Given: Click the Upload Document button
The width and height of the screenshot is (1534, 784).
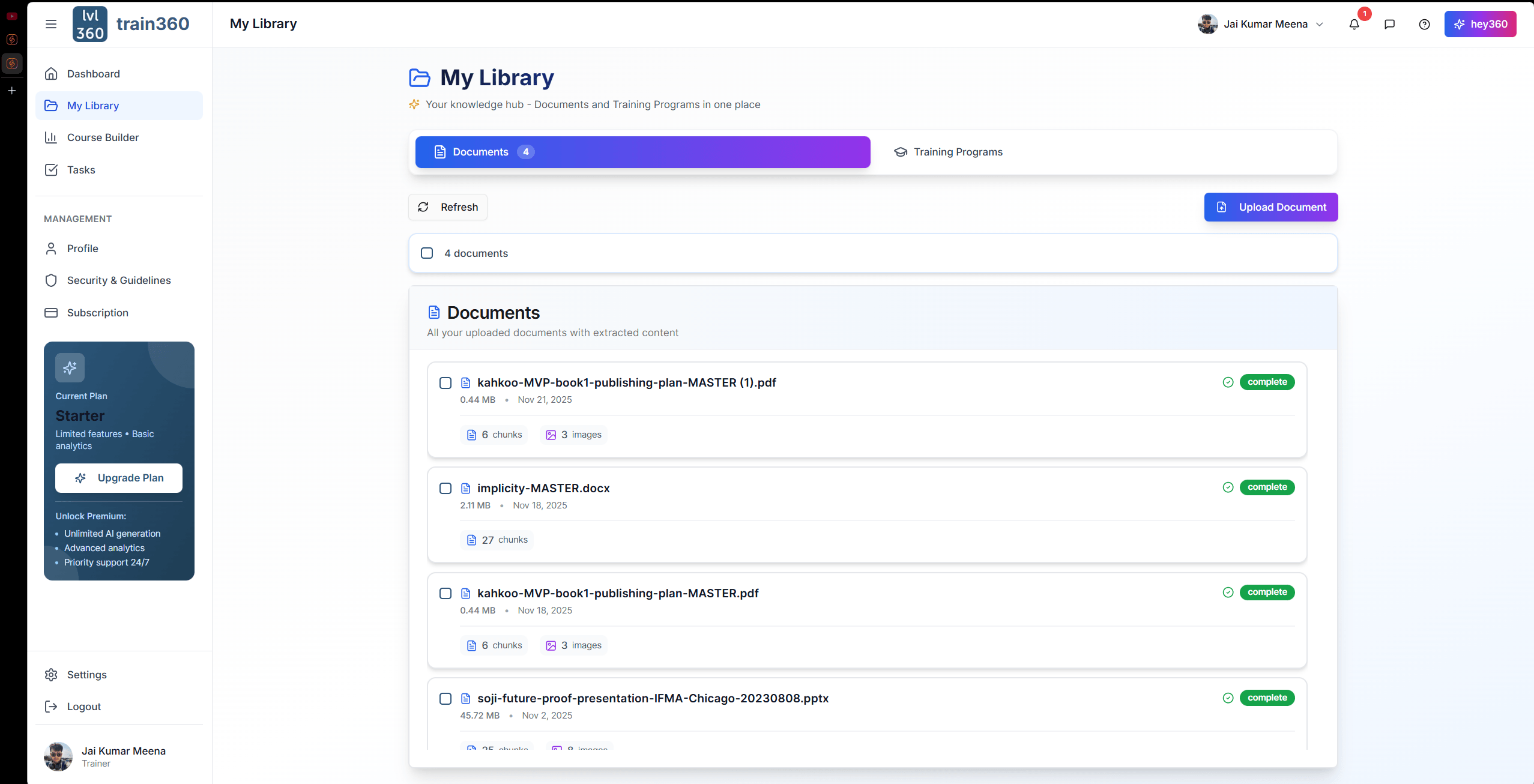Looking at the screenshot, I should click(x=1271, y=207).
